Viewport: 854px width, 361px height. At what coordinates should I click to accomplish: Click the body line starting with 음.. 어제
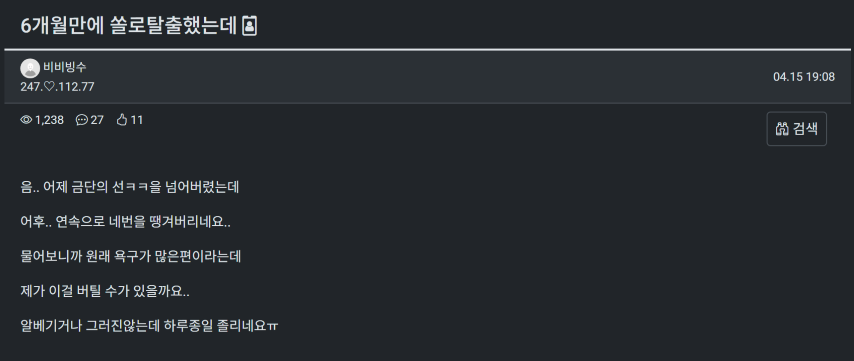130,187
